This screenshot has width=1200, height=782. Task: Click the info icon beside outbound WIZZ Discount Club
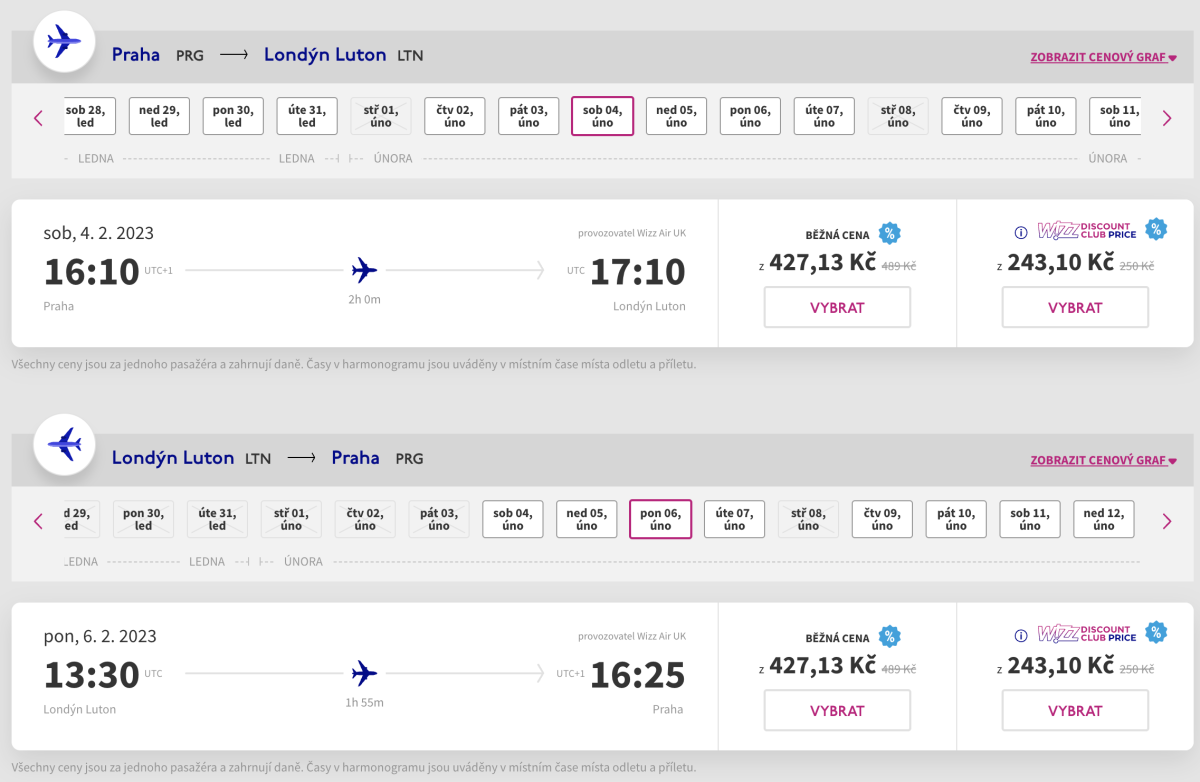1021,233
